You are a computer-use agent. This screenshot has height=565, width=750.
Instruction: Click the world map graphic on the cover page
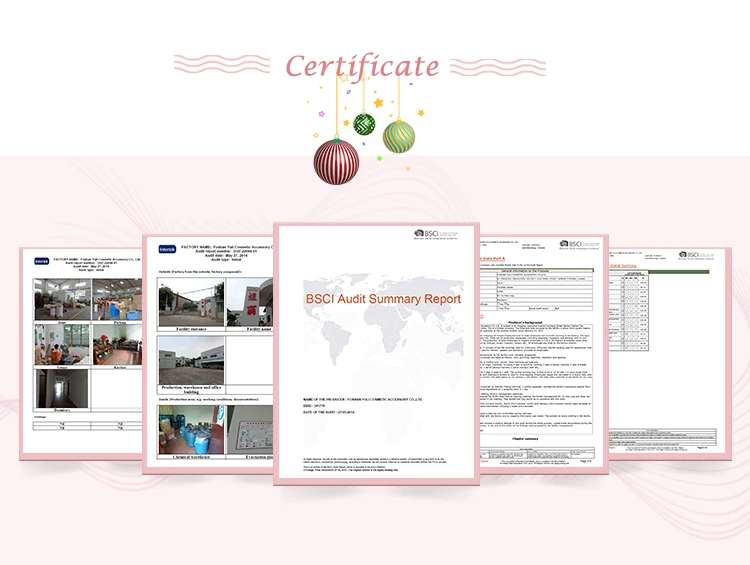click(383, 321)
